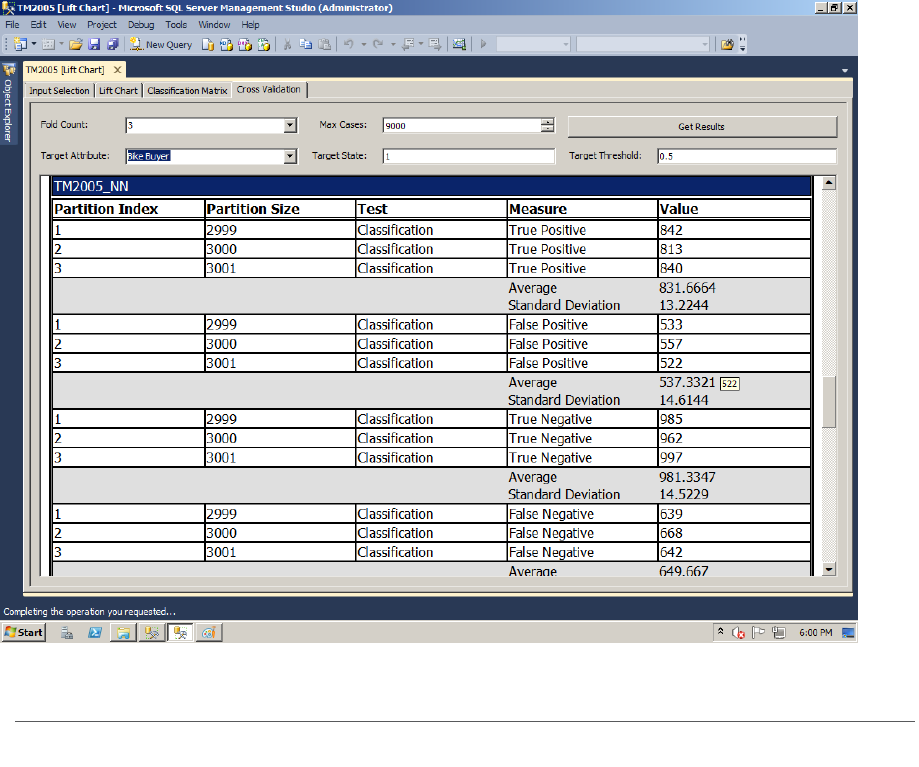Click the Undo arrow icon
The height and width of the screenshot is (767, 919).
(349, 44)
